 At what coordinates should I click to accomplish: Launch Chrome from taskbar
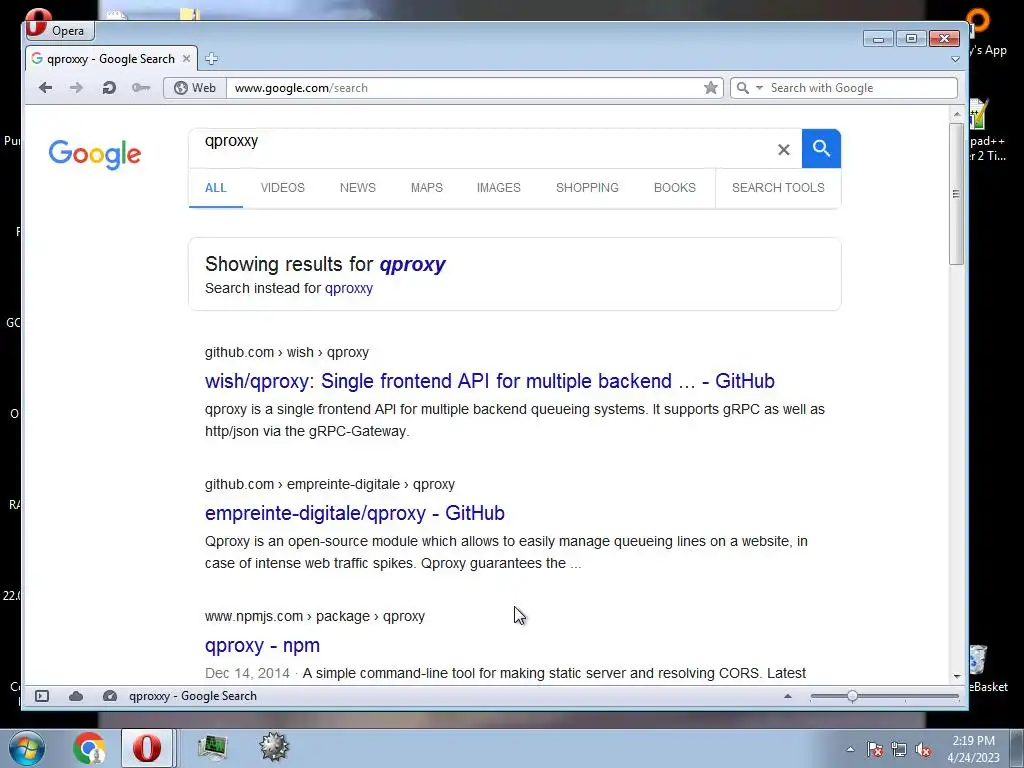click(x=89, y=748)
